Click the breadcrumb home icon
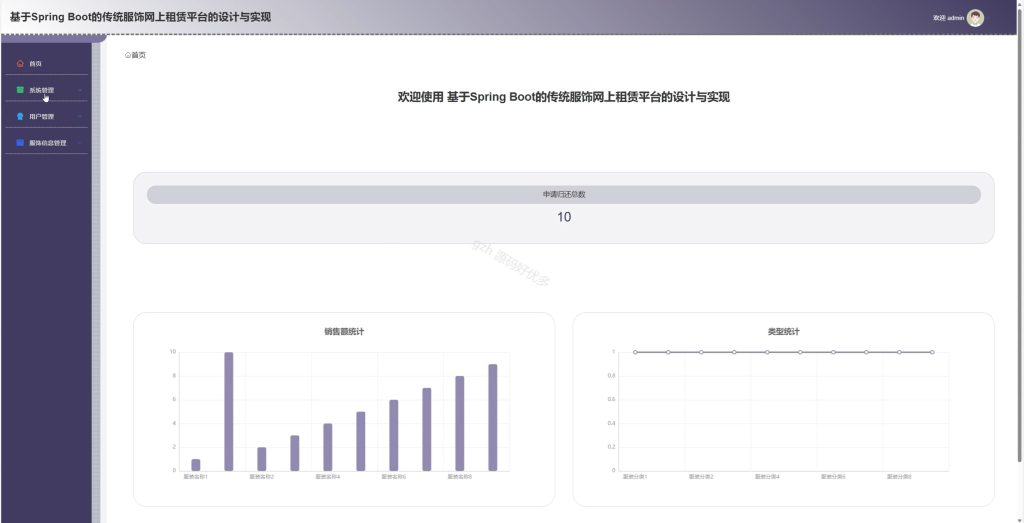This screenshot has height=523, width=1024. click(x=128, y=55)
